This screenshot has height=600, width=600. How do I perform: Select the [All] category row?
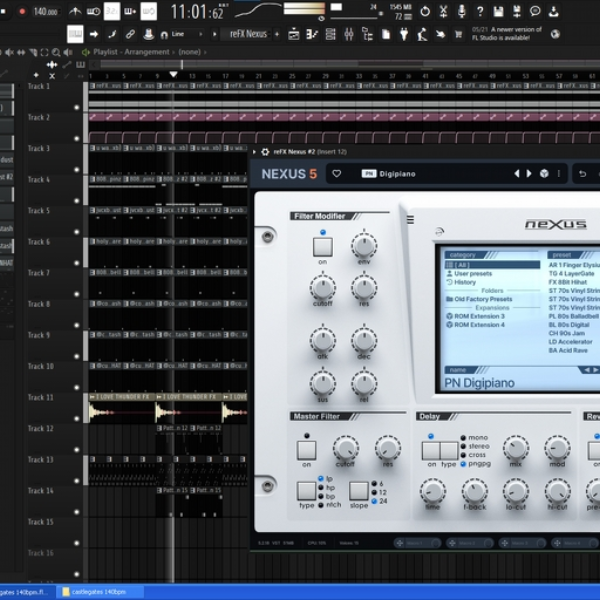pos(492,265)
